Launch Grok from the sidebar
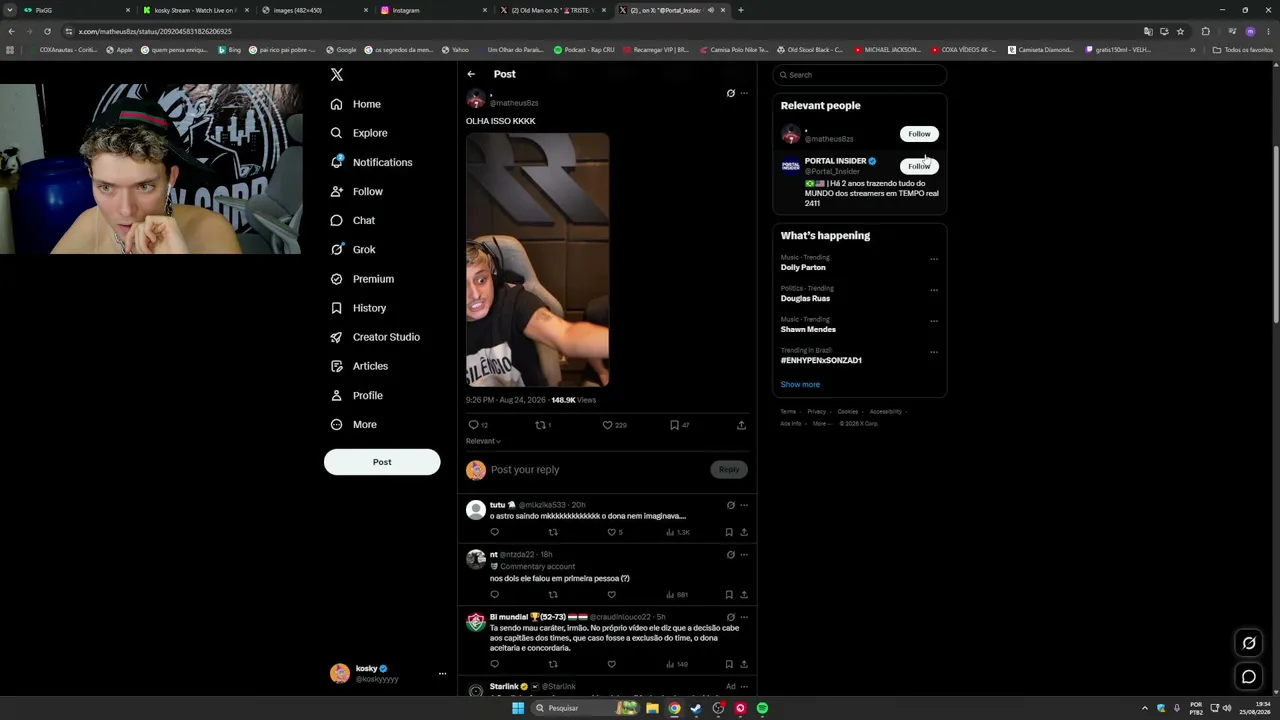This screenshot has height=720, width=1280. pos(353,249)
